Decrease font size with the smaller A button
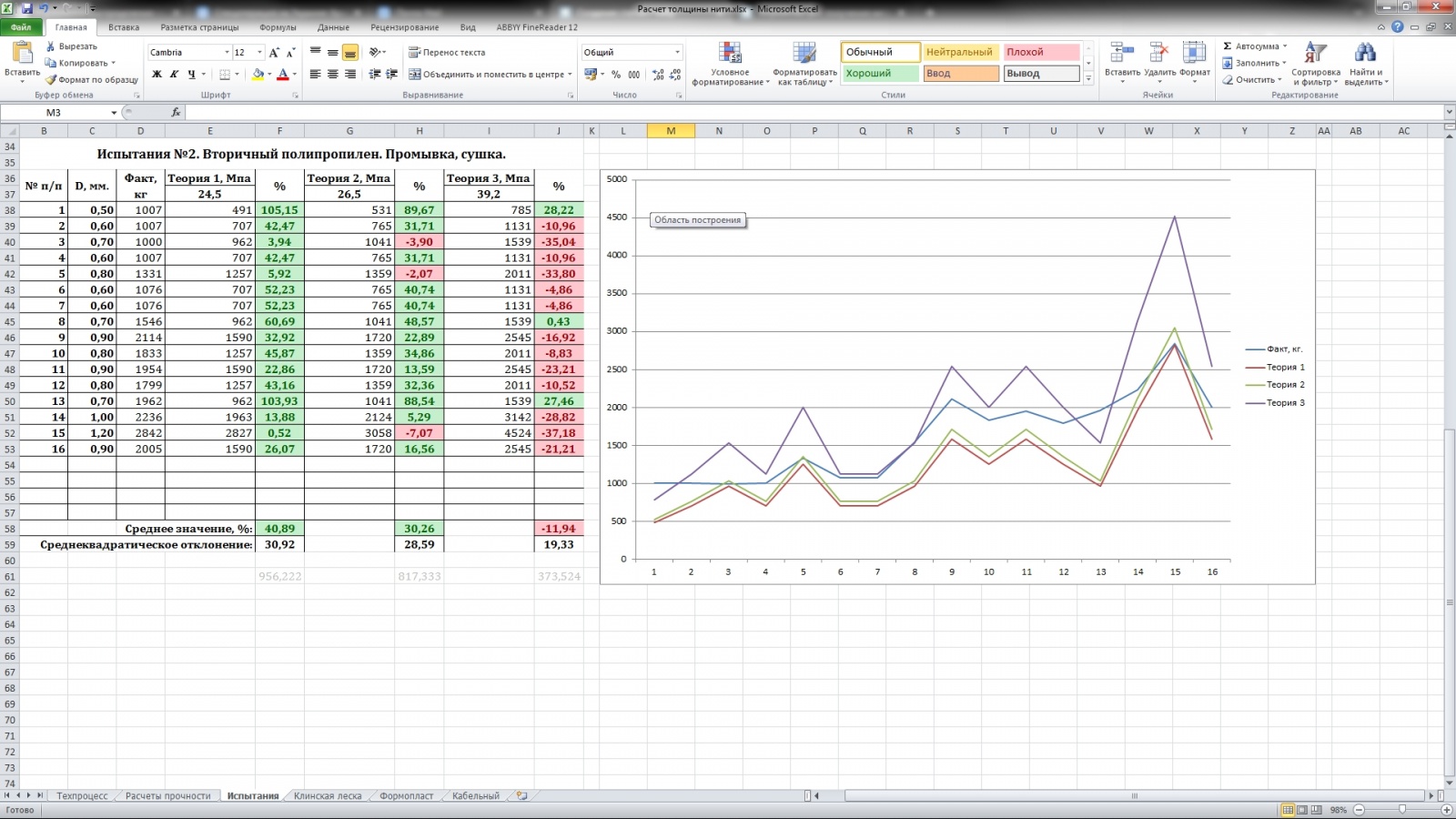The width and height of the screenshot is (1456, 819). pyautogui.click(x=291, y=53)
